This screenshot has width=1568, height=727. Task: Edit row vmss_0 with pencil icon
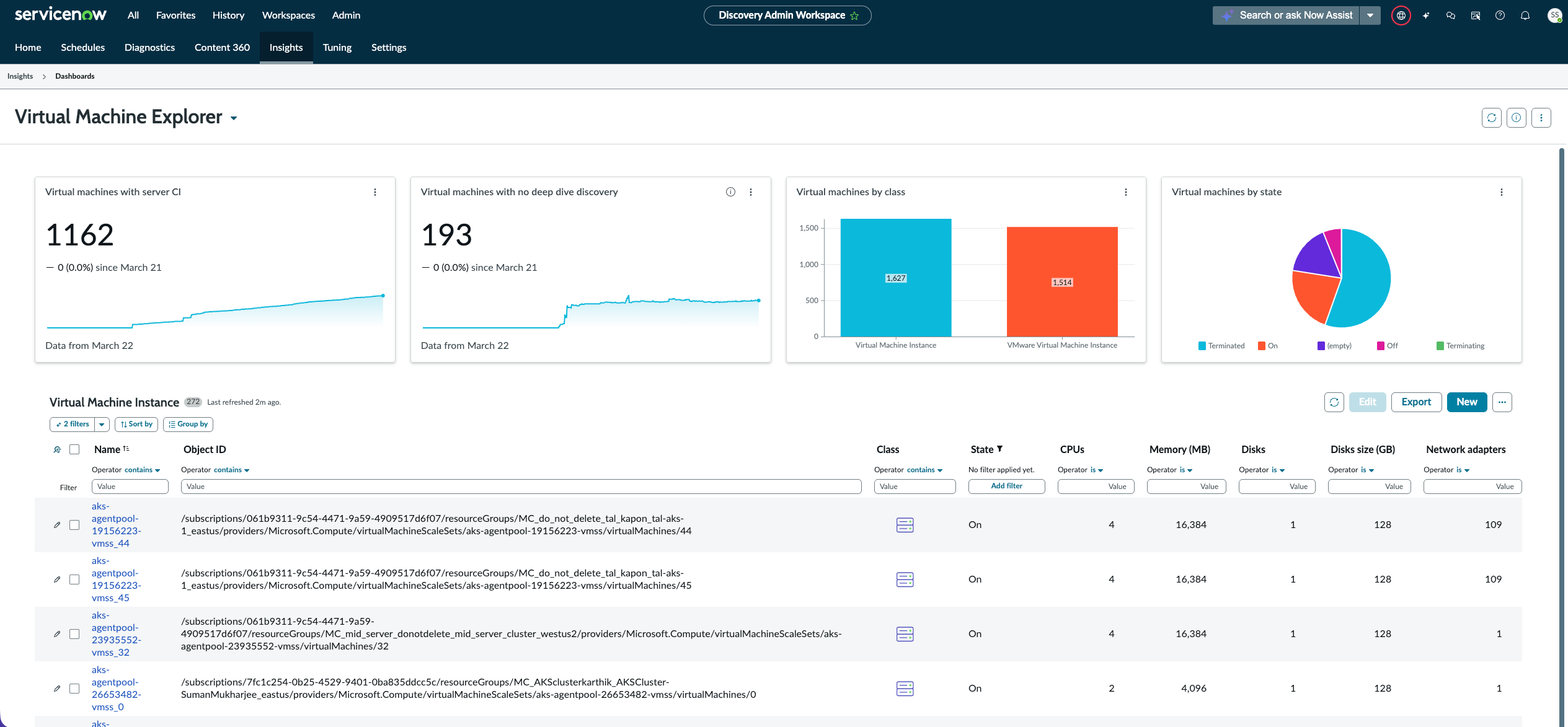57,689
